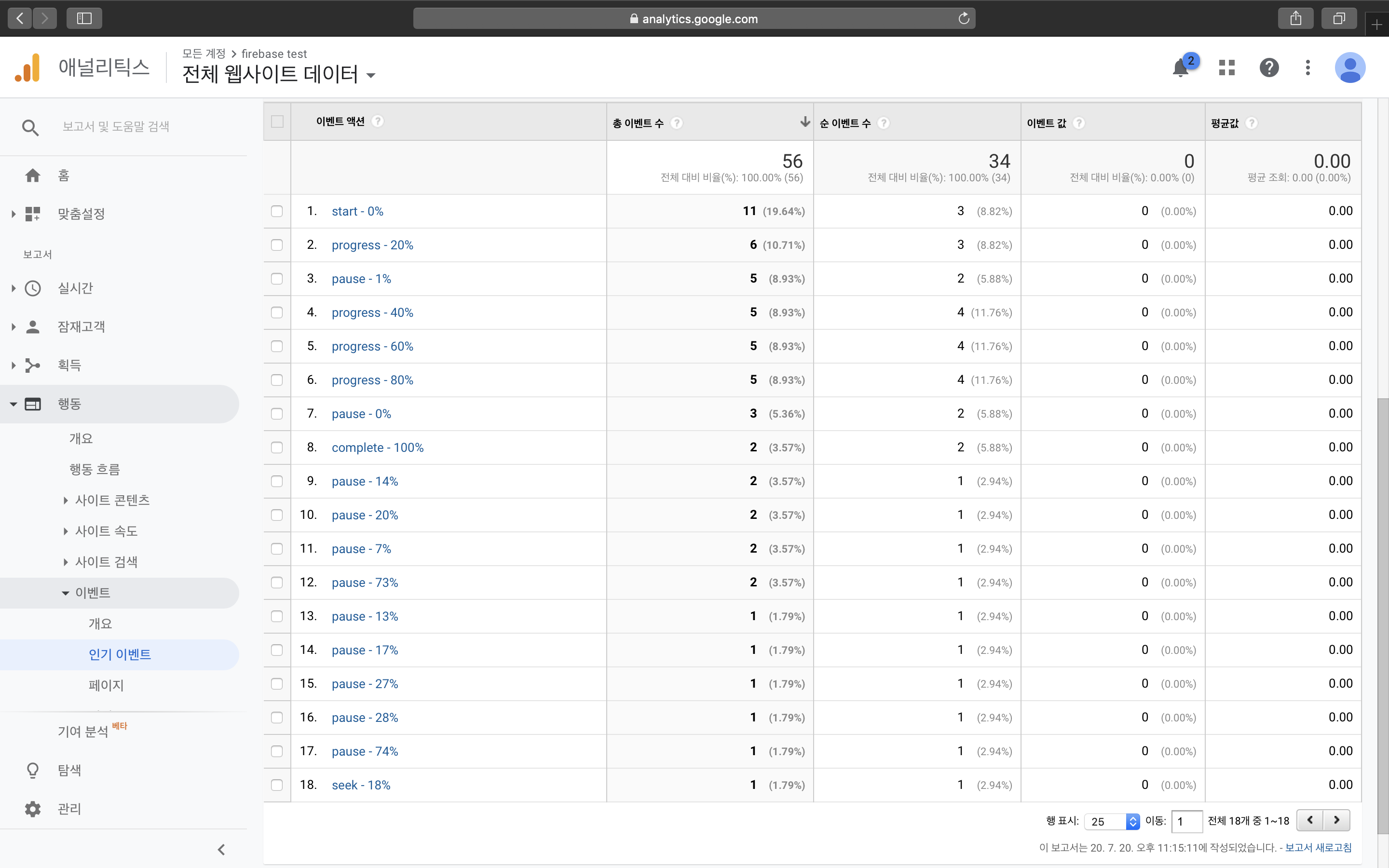Show all tabs overview in browser

coord(1338,18)
